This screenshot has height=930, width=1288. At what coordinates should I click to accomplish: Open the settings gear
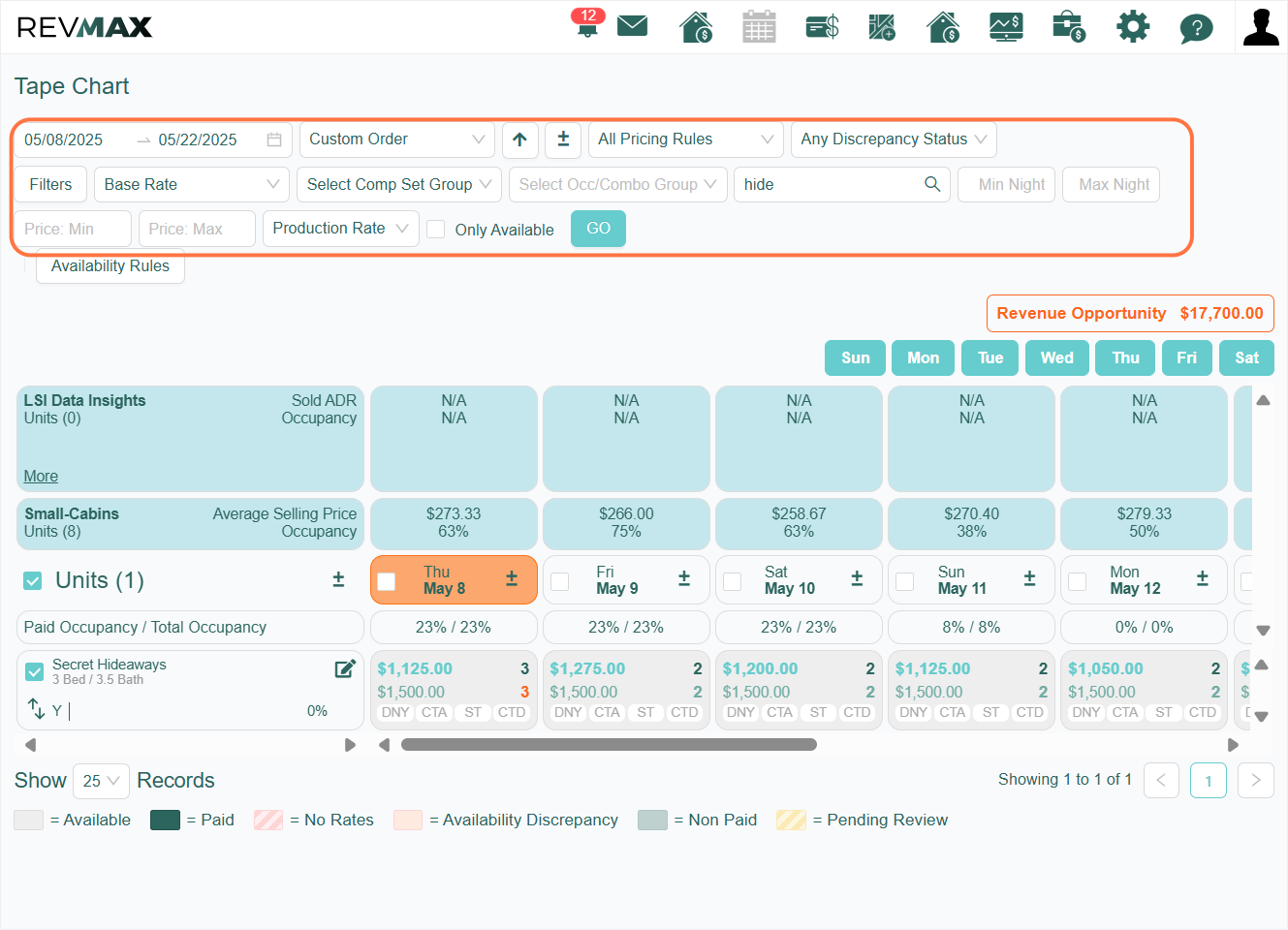[1133, 26]
